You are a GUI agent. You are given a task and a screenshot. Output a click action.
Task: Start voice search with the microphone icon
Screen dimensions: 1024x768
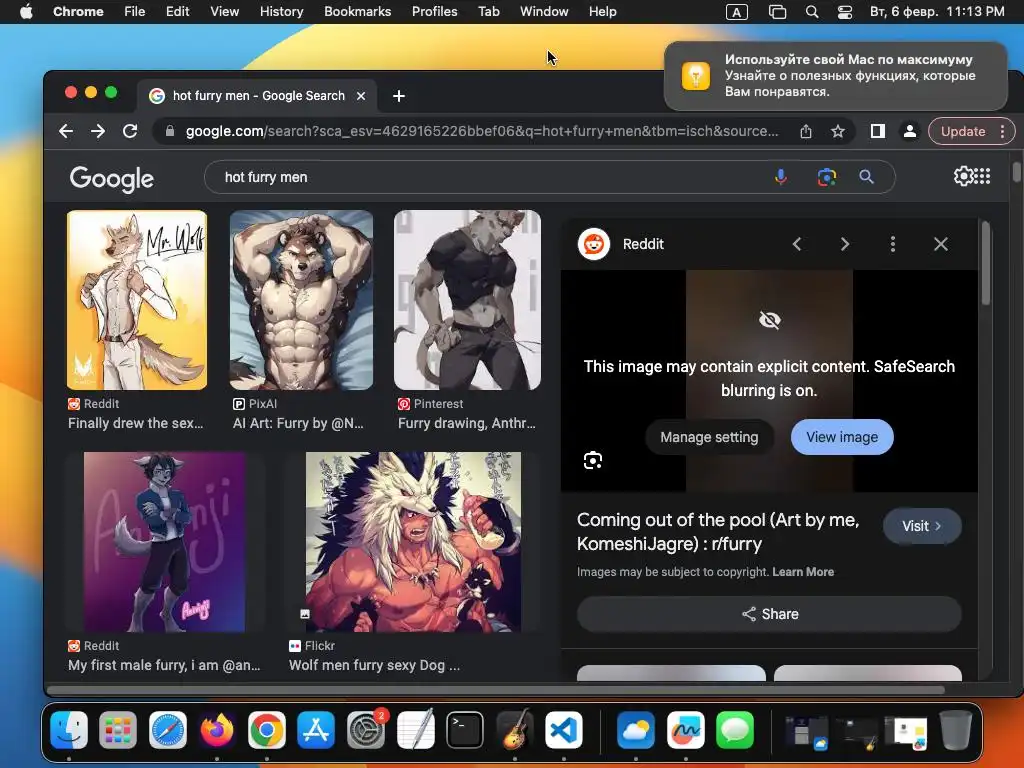(780, 177)
